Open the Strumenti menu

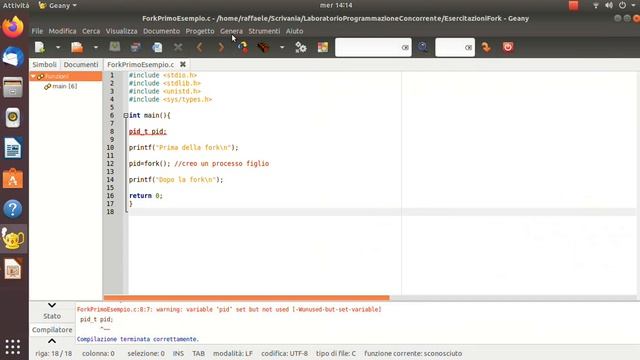tap(264, 31)
